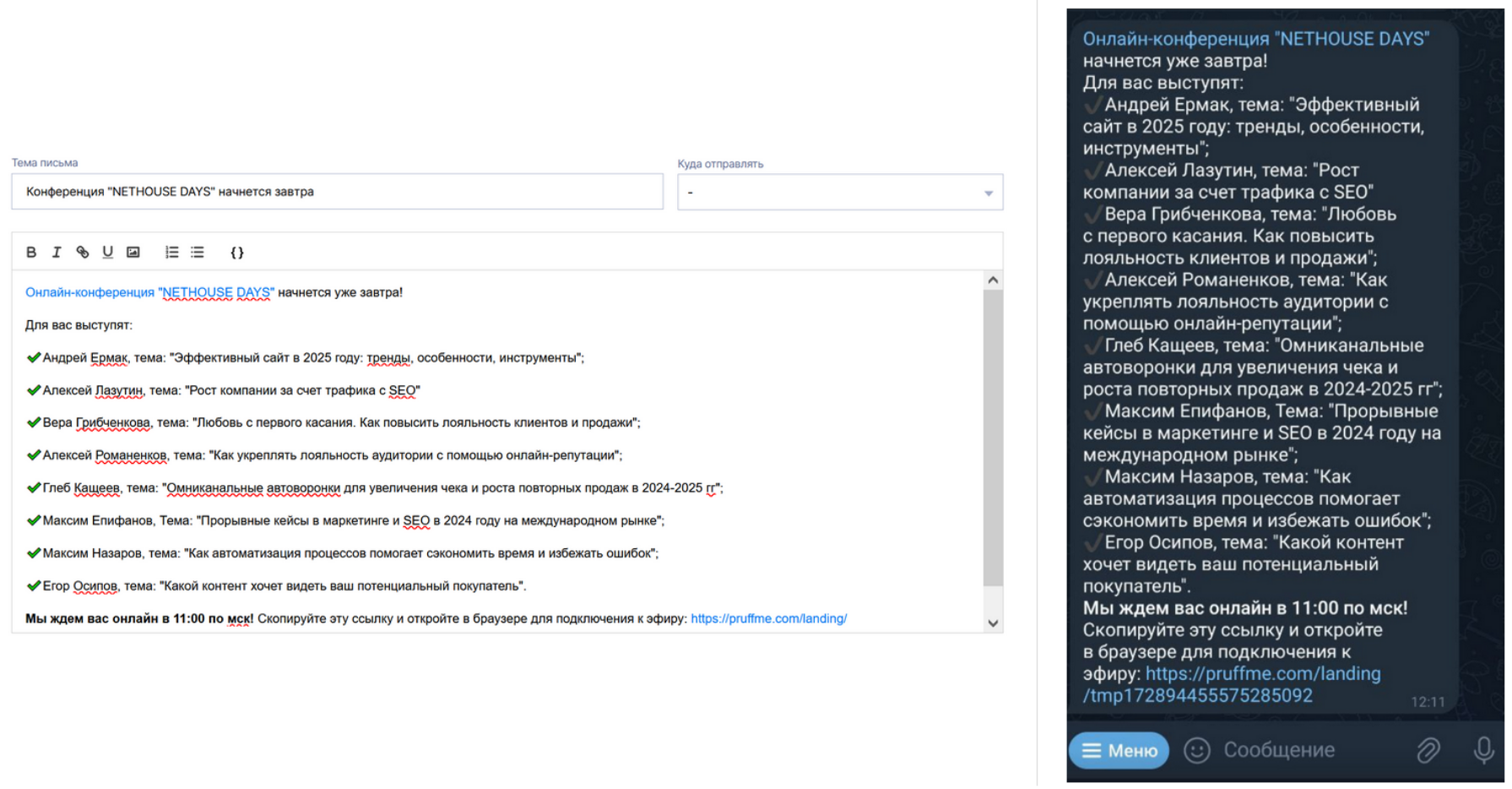Open the pruffme.com/landing link in editor
This screenshot has width=1512, height=789.
(768, 618)
